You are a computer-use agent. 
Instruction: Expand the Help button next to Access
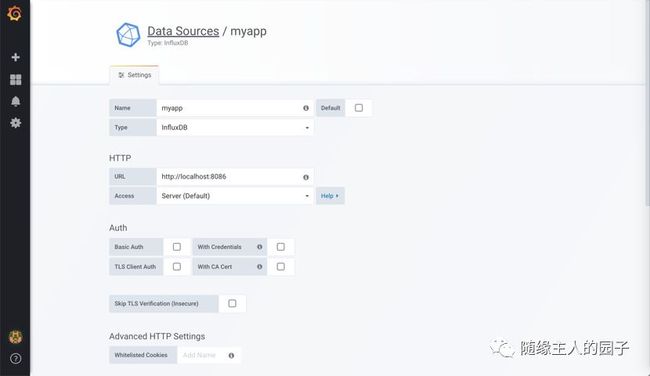(330, 196)
